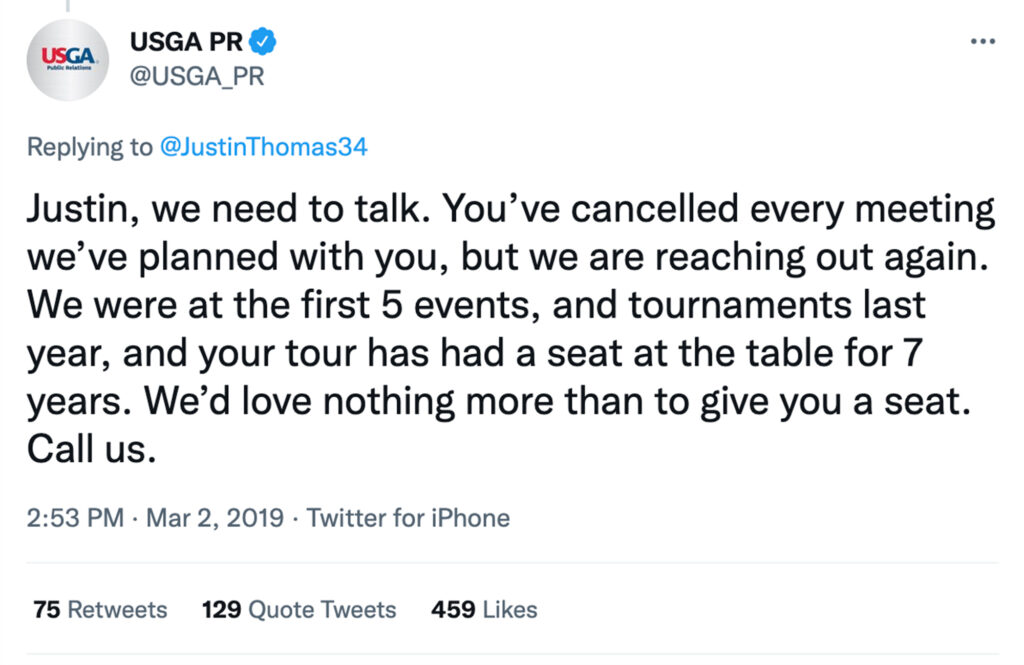The image size is (1024, 665).
Task: Click the Retweets count number 75
Action: [46, 609]
